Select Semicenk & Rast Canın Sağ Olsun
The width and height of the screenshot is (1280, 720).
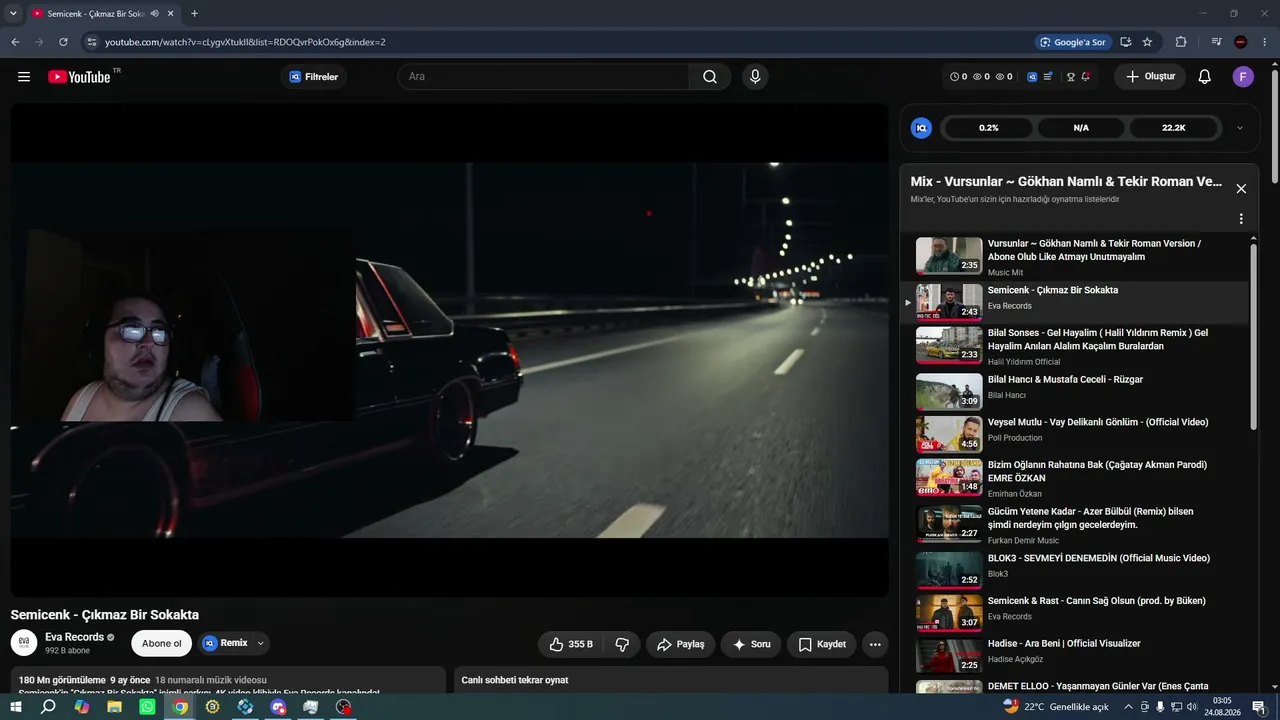[1097, 601]
